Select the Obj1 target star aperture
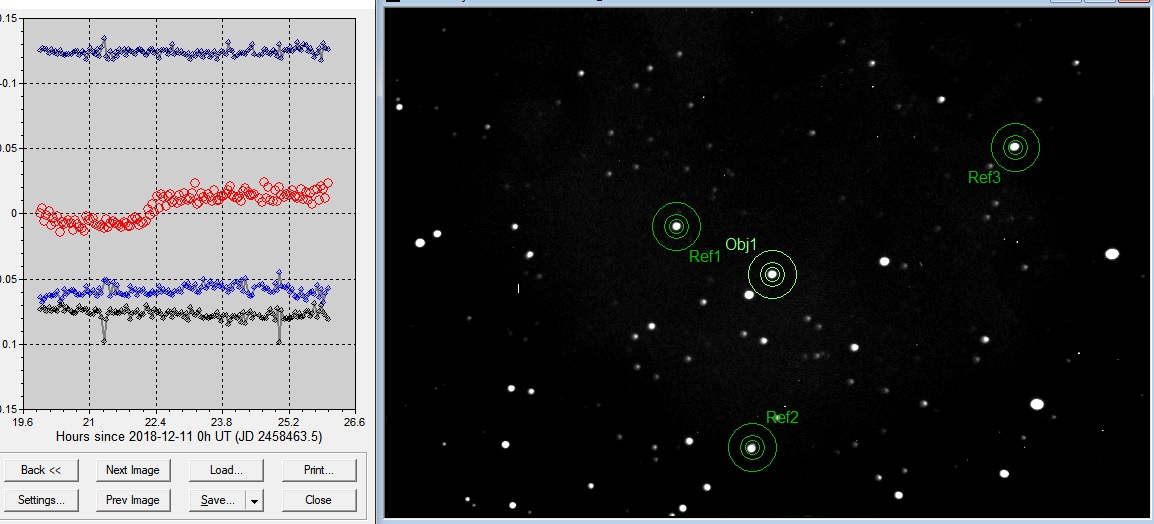Viewport: 1154px width, 524px height. (x=771, y=274)
